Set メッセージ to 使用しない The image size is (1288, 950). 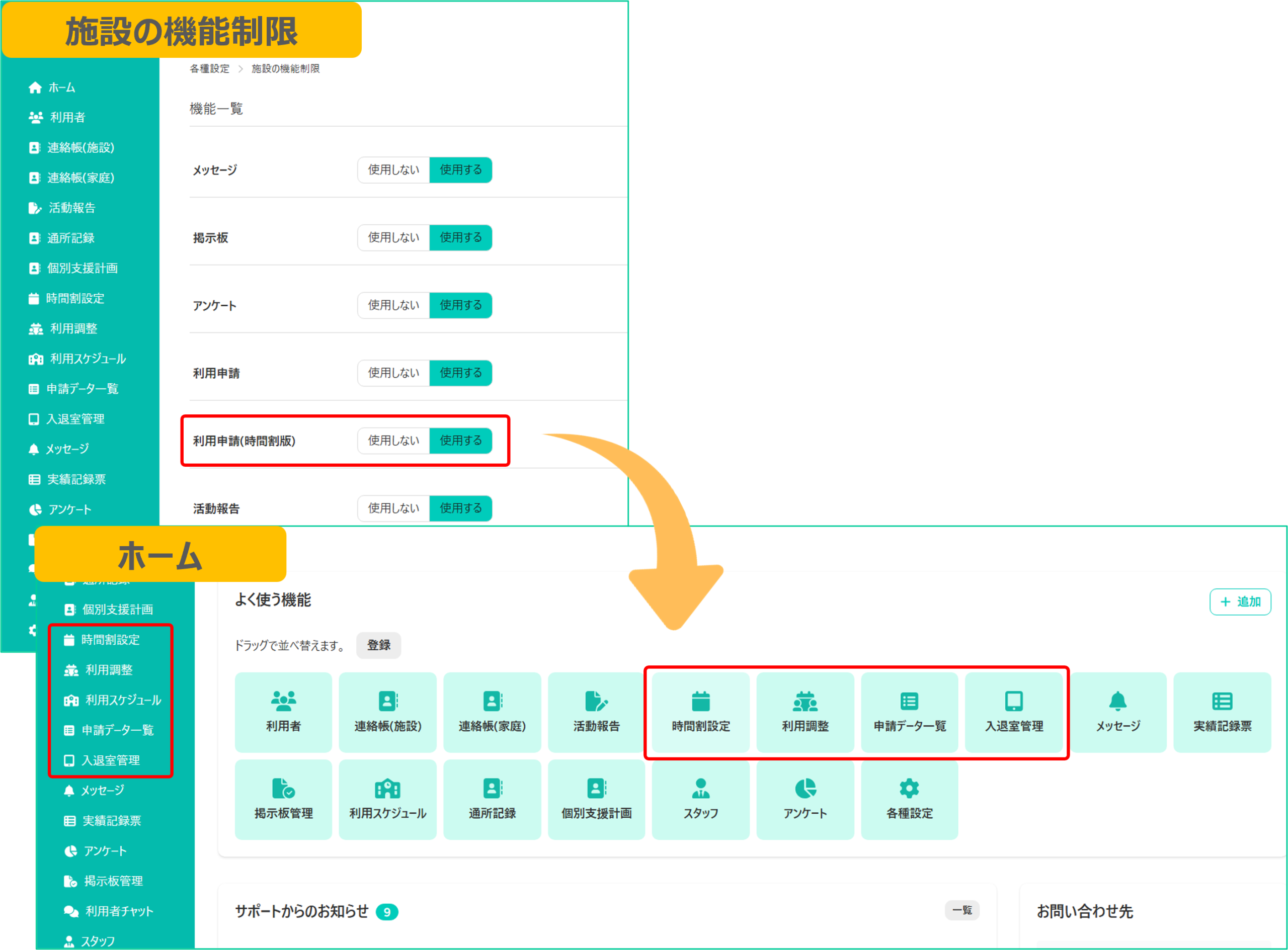[393, 169]
